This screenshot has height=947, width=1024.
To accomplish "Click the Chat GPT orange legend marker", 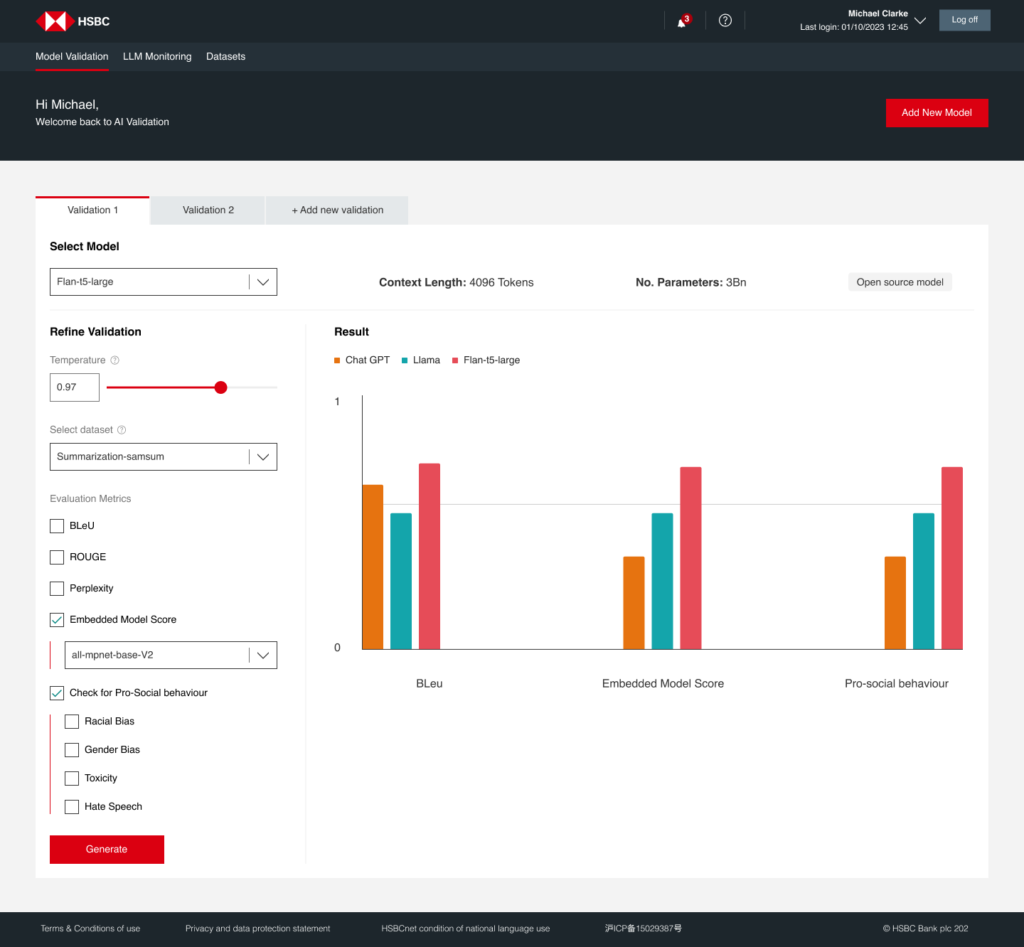I will (x=338, y=360).
